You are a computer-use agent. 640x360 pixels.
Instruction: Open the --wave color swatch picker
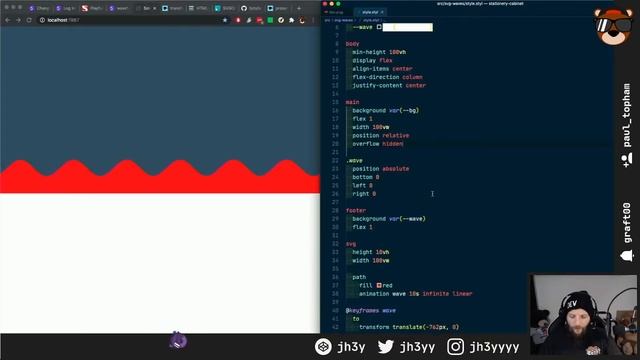(379, 27)
